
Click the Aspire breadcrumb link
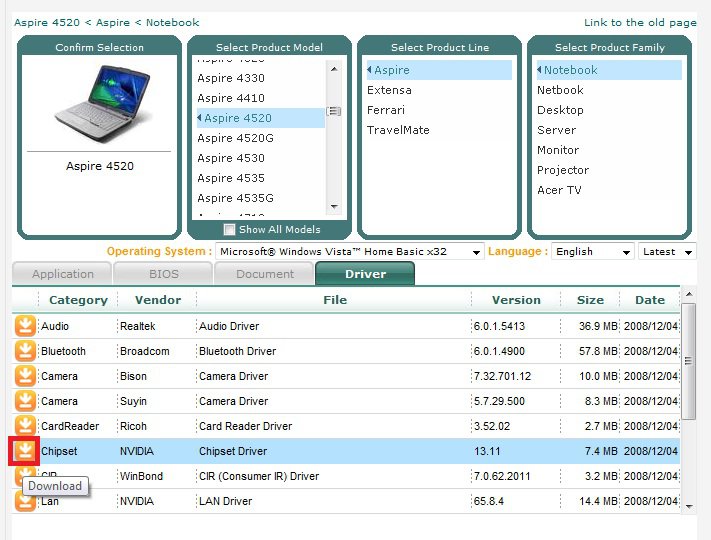112,22
